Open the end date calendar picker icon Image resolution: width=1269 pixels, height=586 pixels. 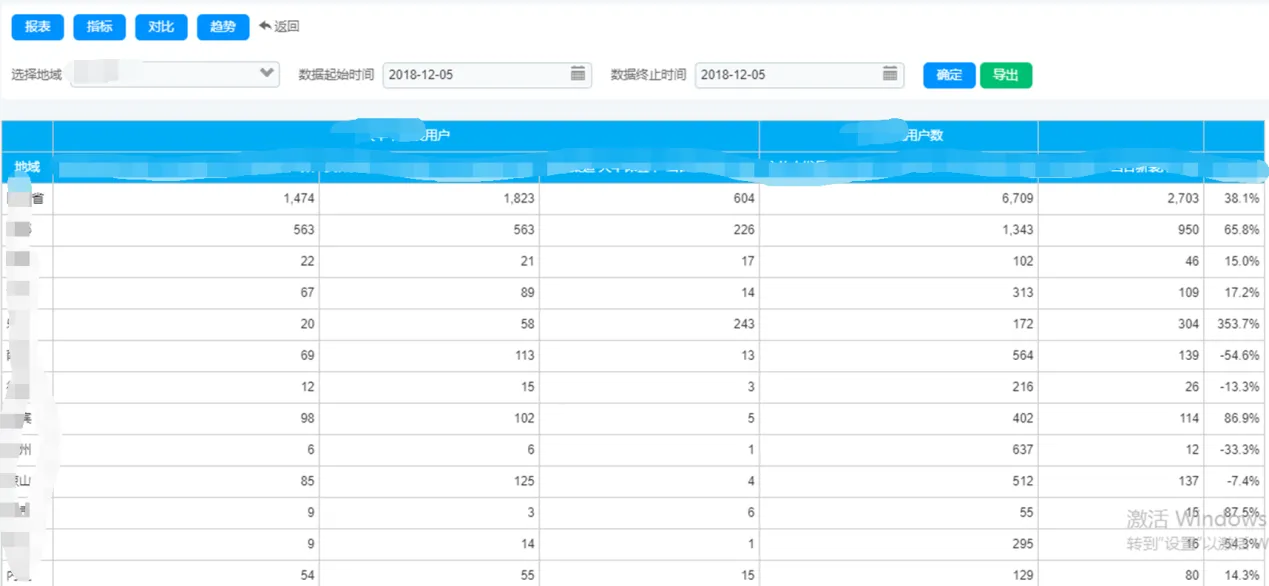[890, 74]
